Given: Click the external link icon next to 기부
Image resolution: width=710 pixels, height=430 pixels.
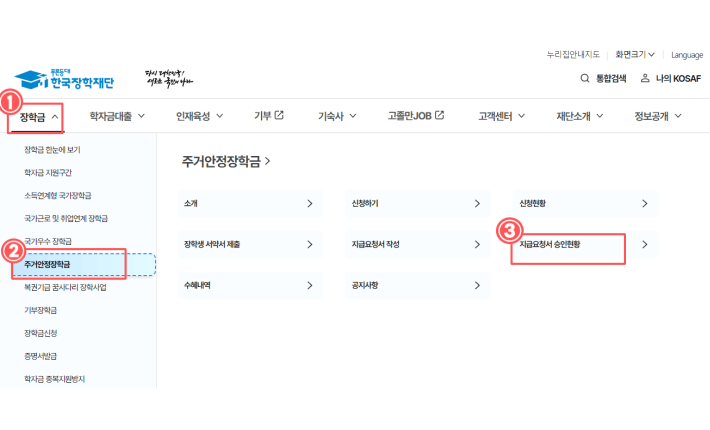Looking at the screenshot, I should pos(279,115).
